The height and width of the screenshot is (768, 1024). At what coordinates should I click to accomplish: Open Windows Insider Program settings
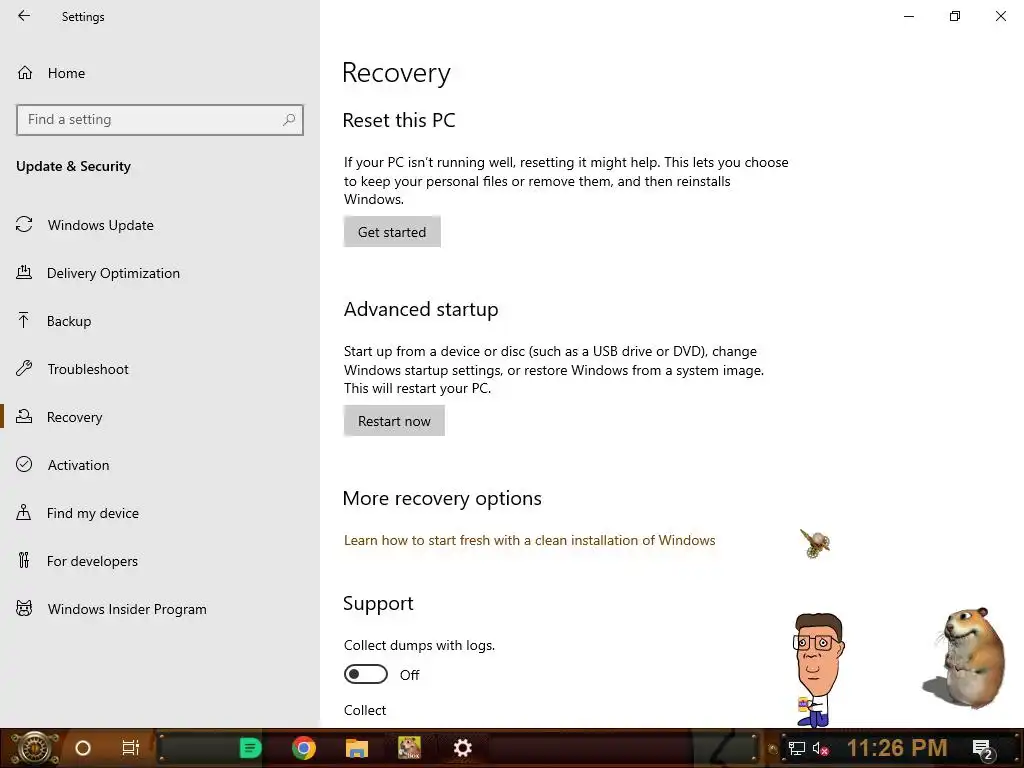click(127, 609)
